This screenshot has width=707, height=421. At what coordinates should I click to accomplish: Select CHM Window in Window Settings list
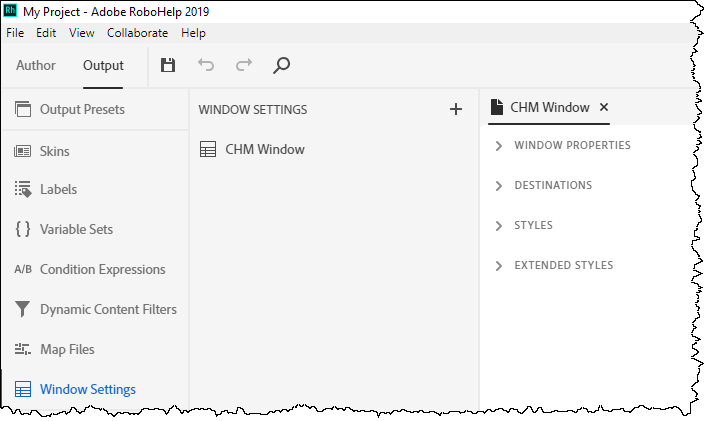tap(264, 150)
